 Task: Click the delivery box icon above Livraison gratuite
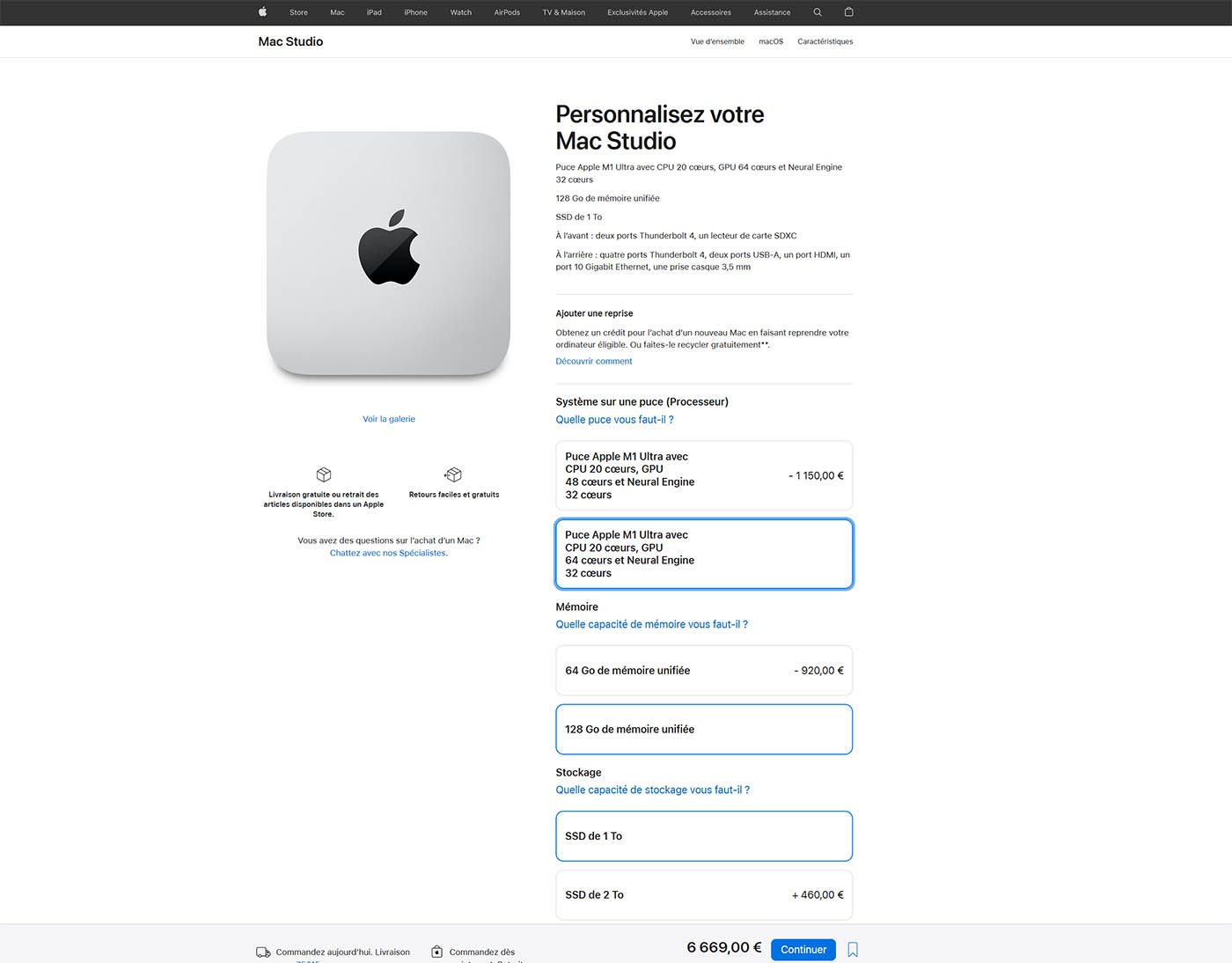coord(324,474)
